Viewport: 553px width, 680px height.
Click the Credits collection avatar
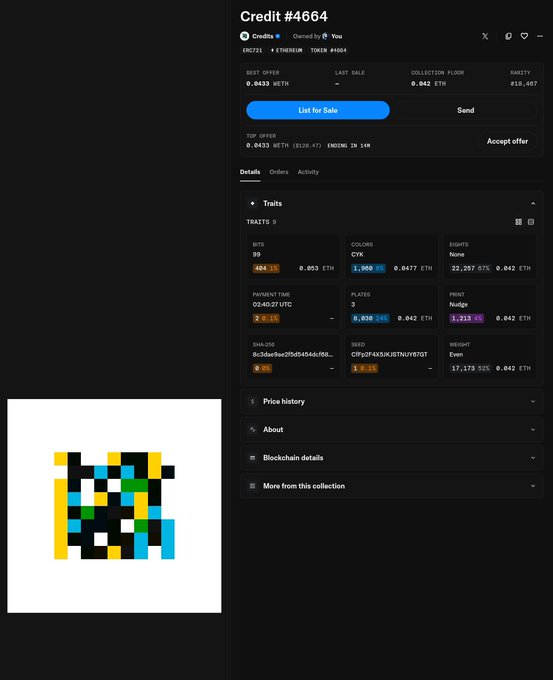(245, 36)
